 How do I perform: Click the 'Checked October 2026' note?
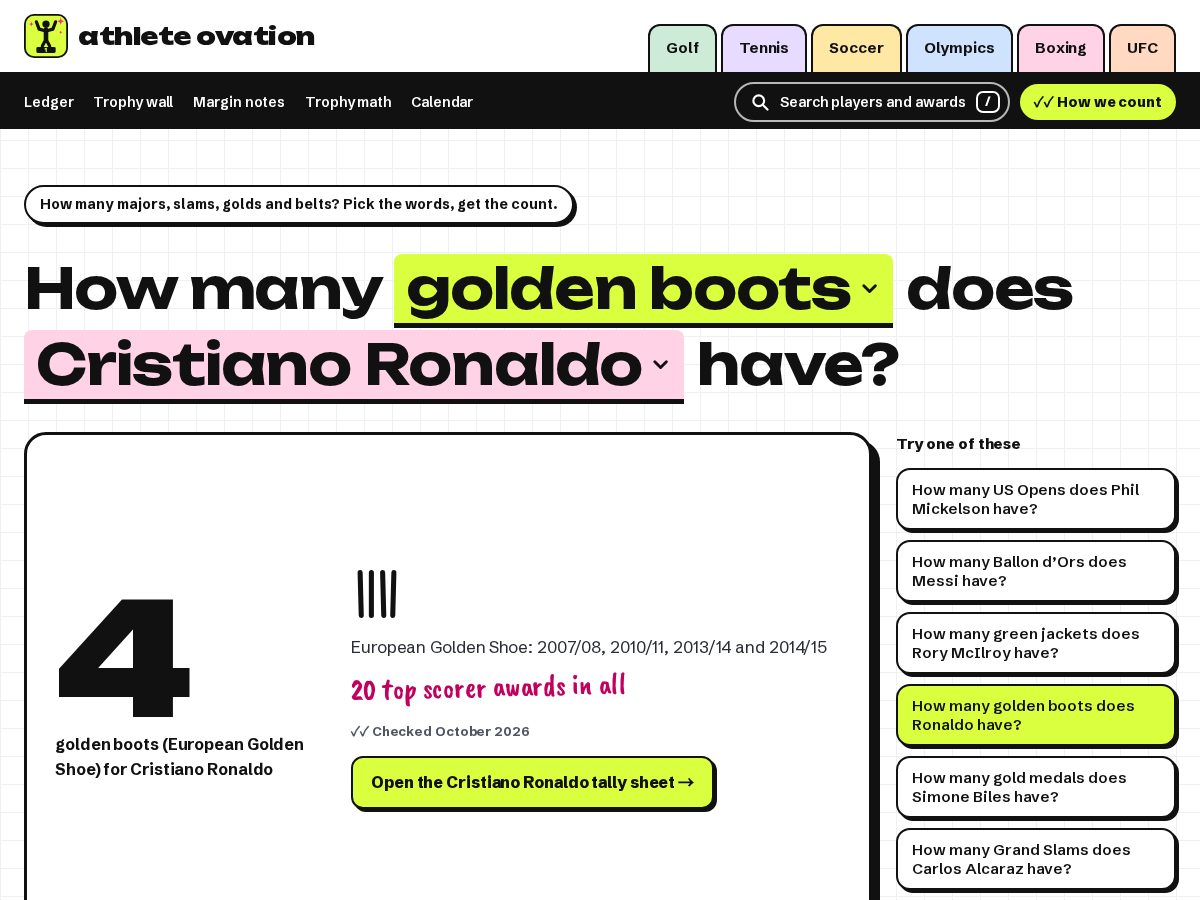(x=440, y=731)
